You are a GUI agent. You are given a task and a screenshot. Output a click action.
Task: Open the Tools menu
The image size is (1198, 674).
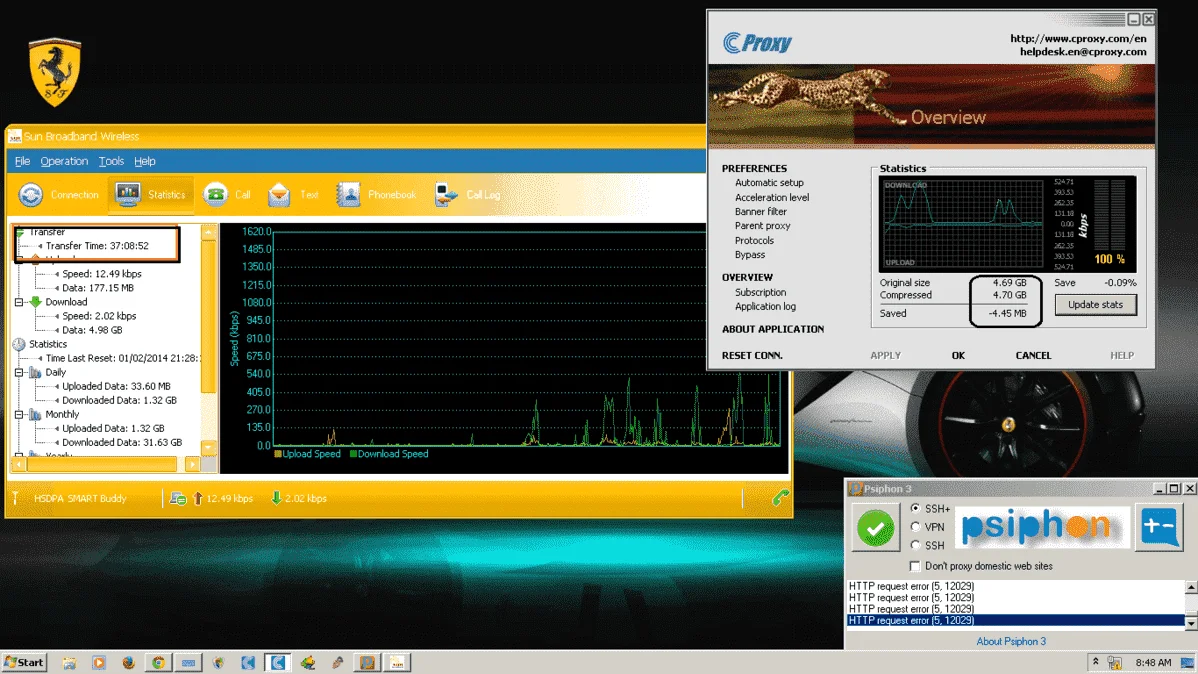click(111, 161)
